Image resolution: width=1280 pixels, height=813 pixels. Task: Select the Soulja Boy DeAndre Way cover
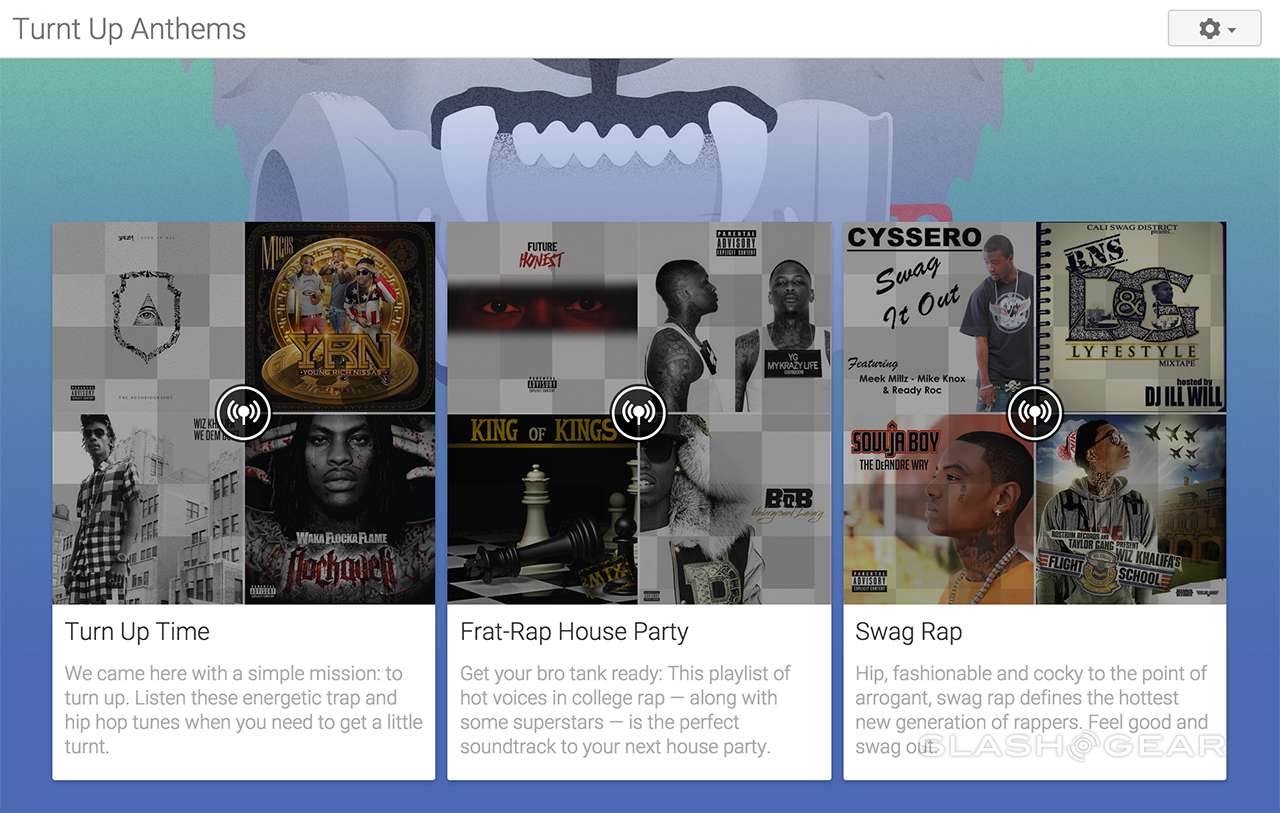tap(939, 508)
